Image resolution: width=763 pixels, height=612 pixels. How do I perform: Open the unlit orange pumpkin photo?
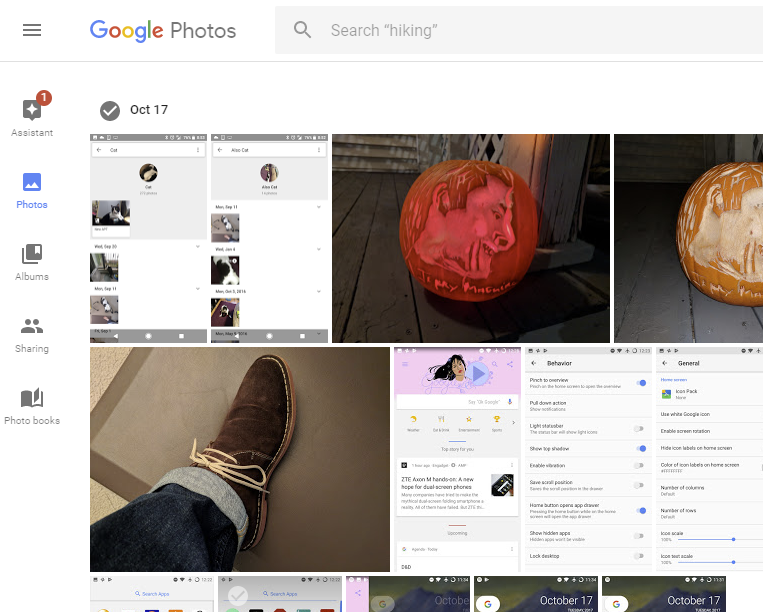coord(688,238)
